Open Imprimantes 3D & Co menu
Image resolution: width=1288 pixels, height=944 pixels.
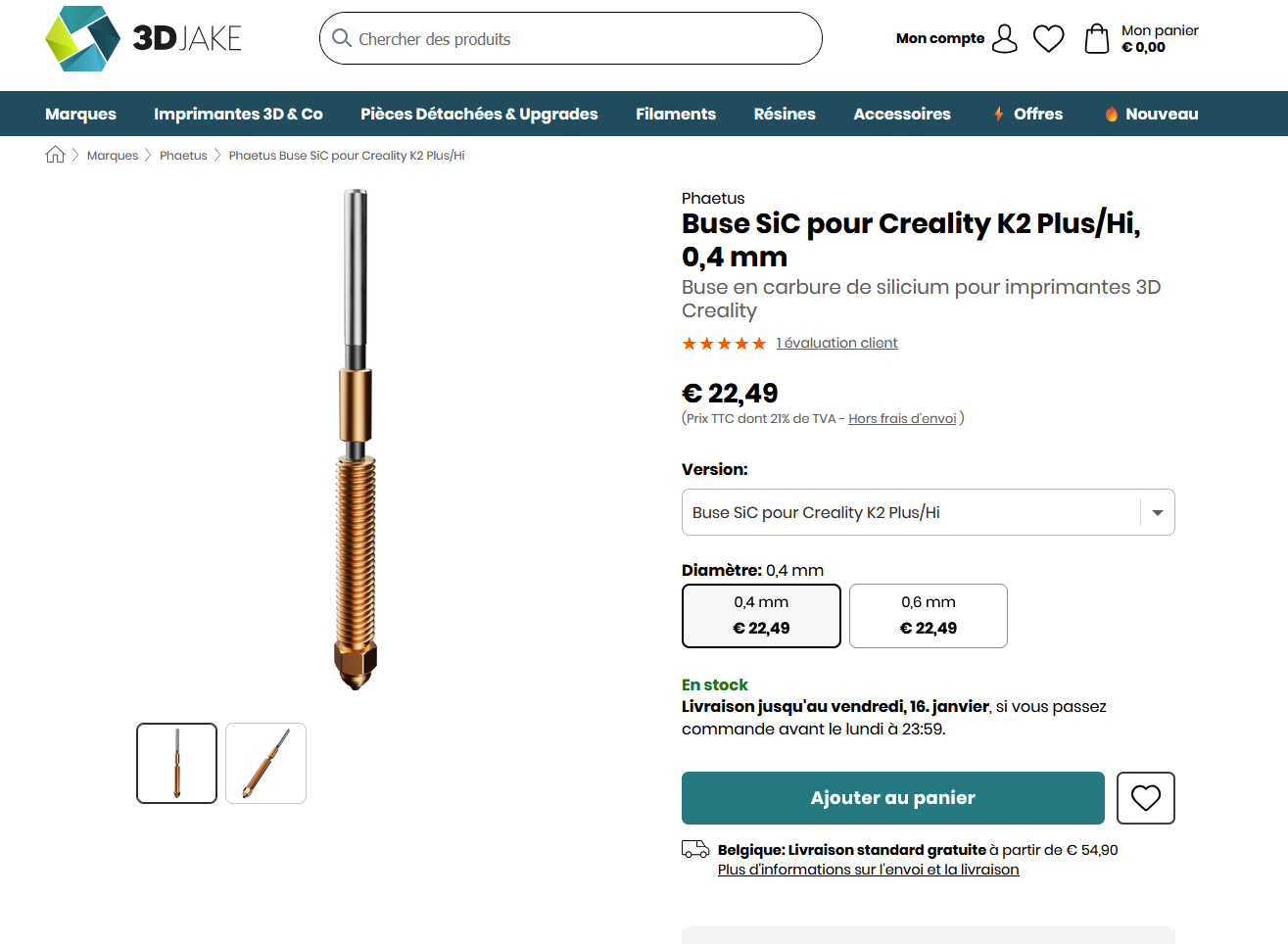(x=238, y=114)
